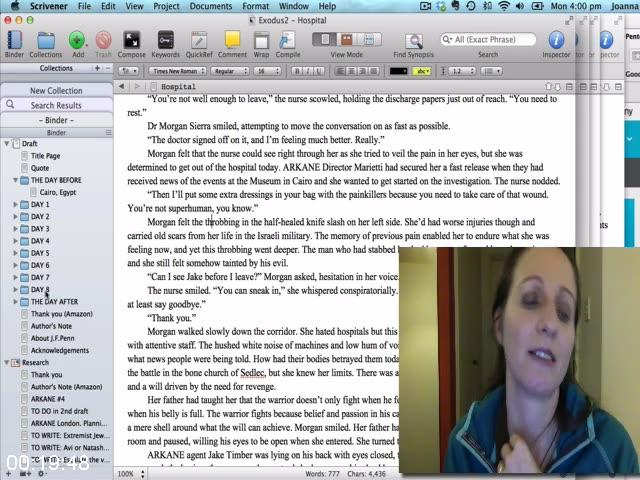Expand the DAY 5 folder

click(x=16, y=253)
